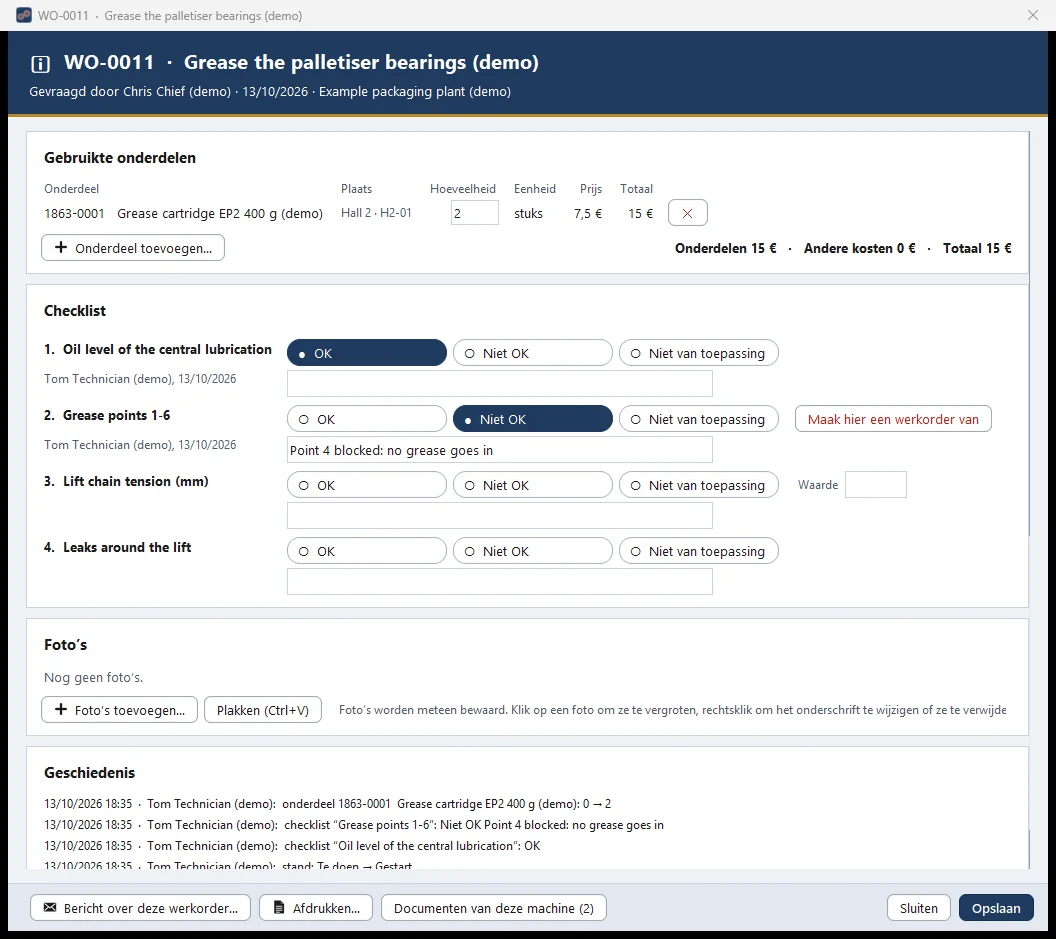Click the Oil level remark field
This screenshot has width=1056, height=939.
click(500, 384)
